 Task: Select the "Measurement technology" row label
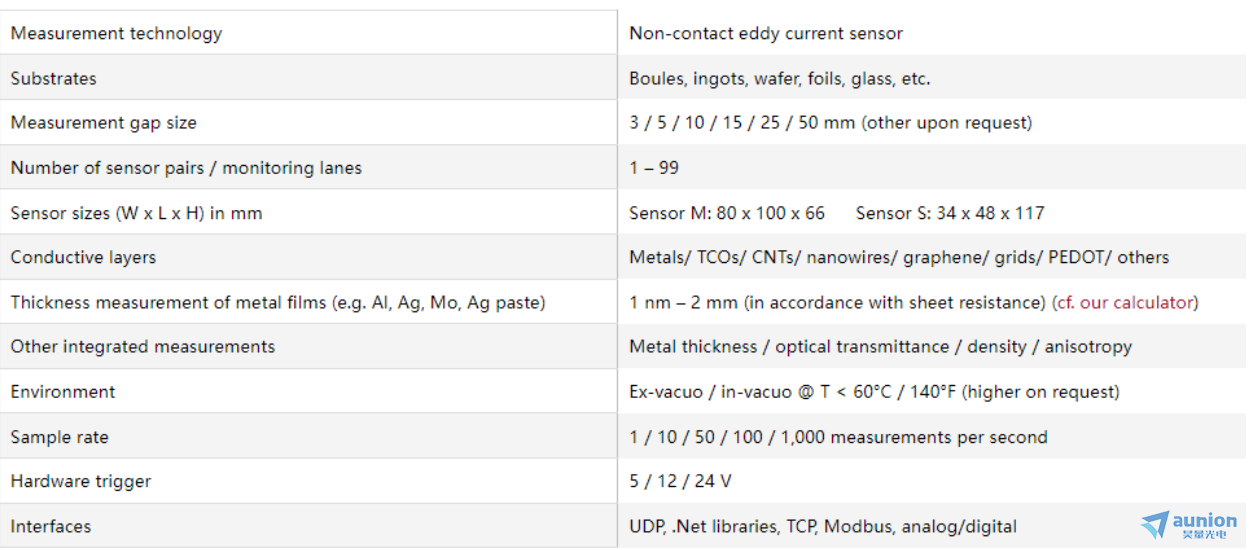(116, 33)
